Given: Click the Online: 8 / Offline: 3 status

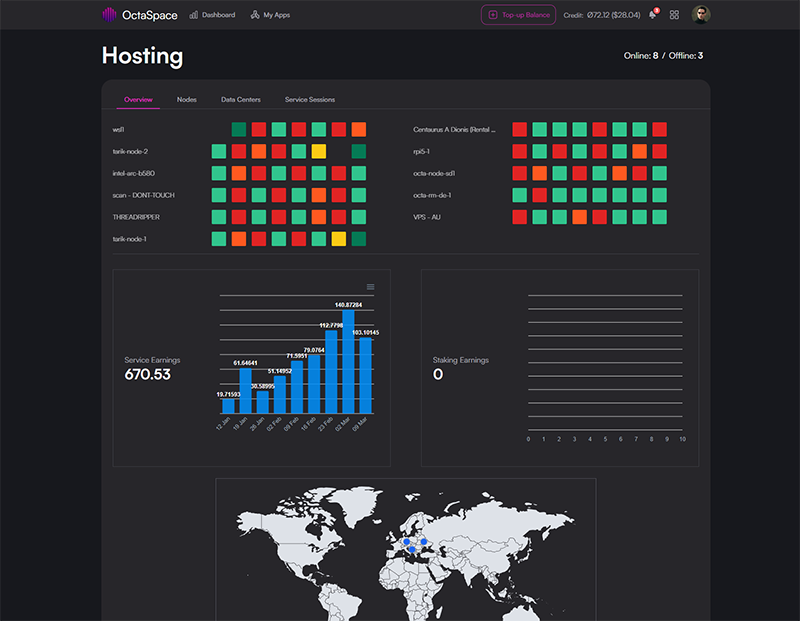Looking at the screenshot, I should coord(663,56).
